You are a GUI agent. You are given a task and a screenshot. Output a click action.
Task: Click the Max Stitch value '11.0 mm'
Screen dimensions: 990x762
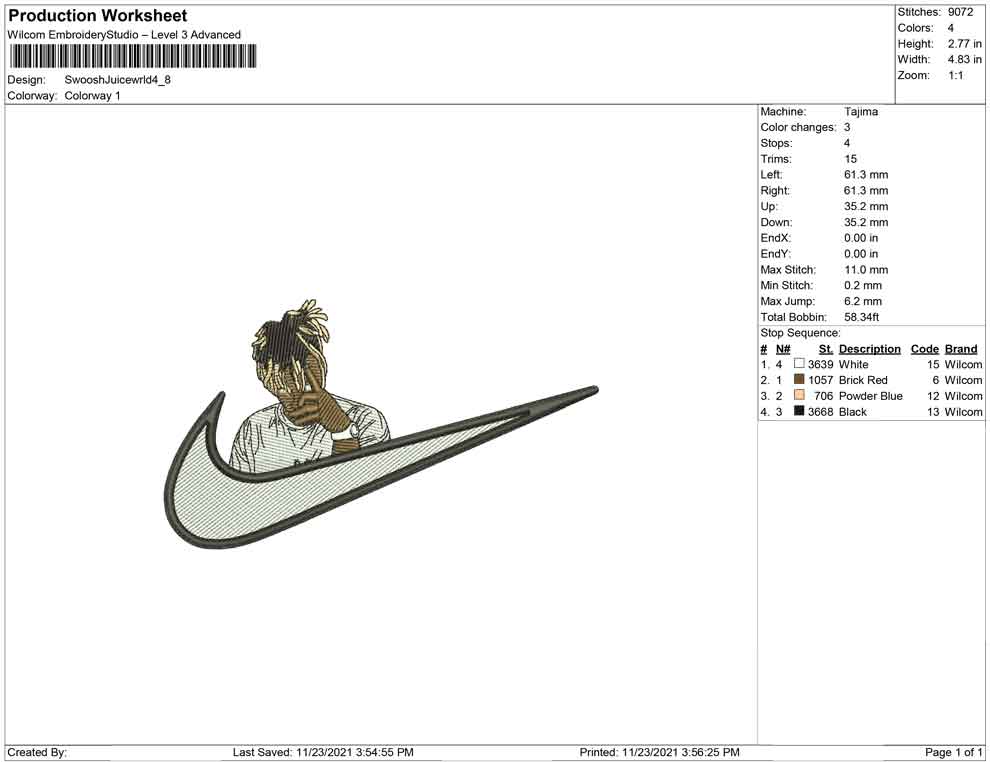pyautogui.click(x=866, y=270)
